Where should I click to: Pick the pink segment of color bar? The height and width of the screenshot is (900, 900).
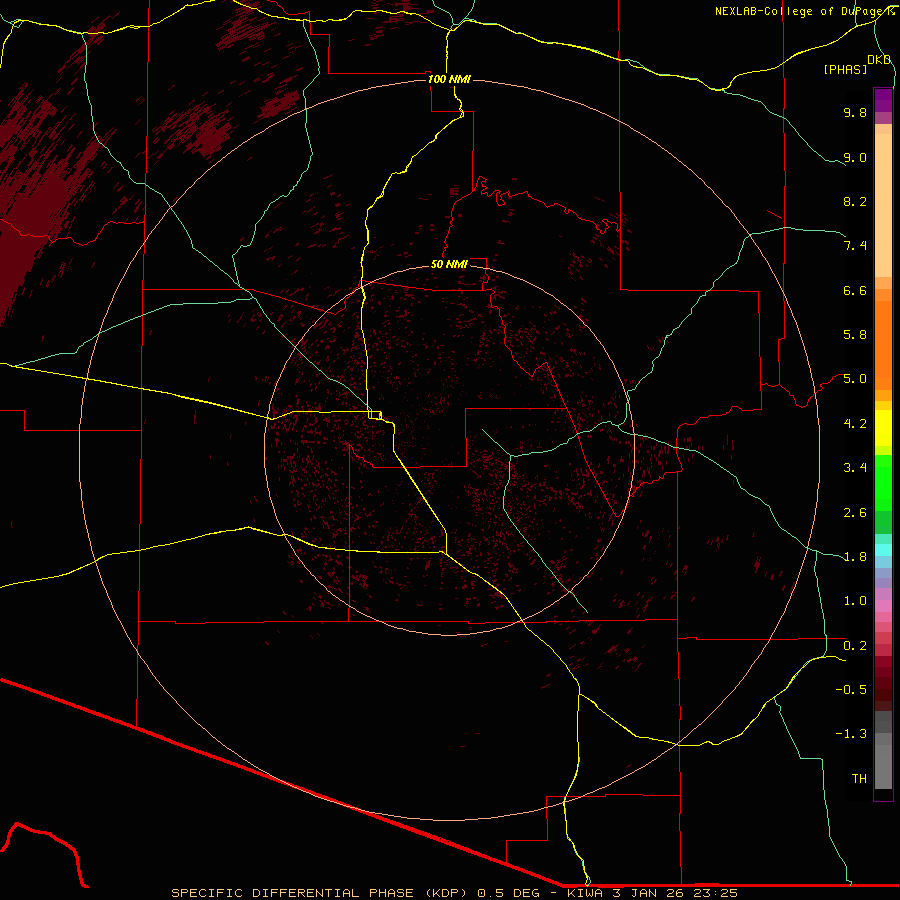(x=883, y=606)
